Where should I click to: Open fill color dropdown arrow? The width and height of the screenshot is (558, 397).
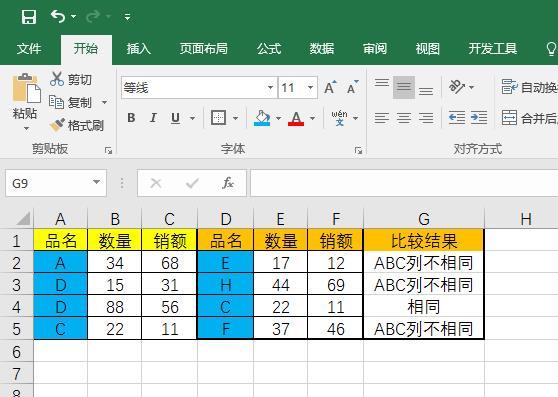(x=279, y=118)
